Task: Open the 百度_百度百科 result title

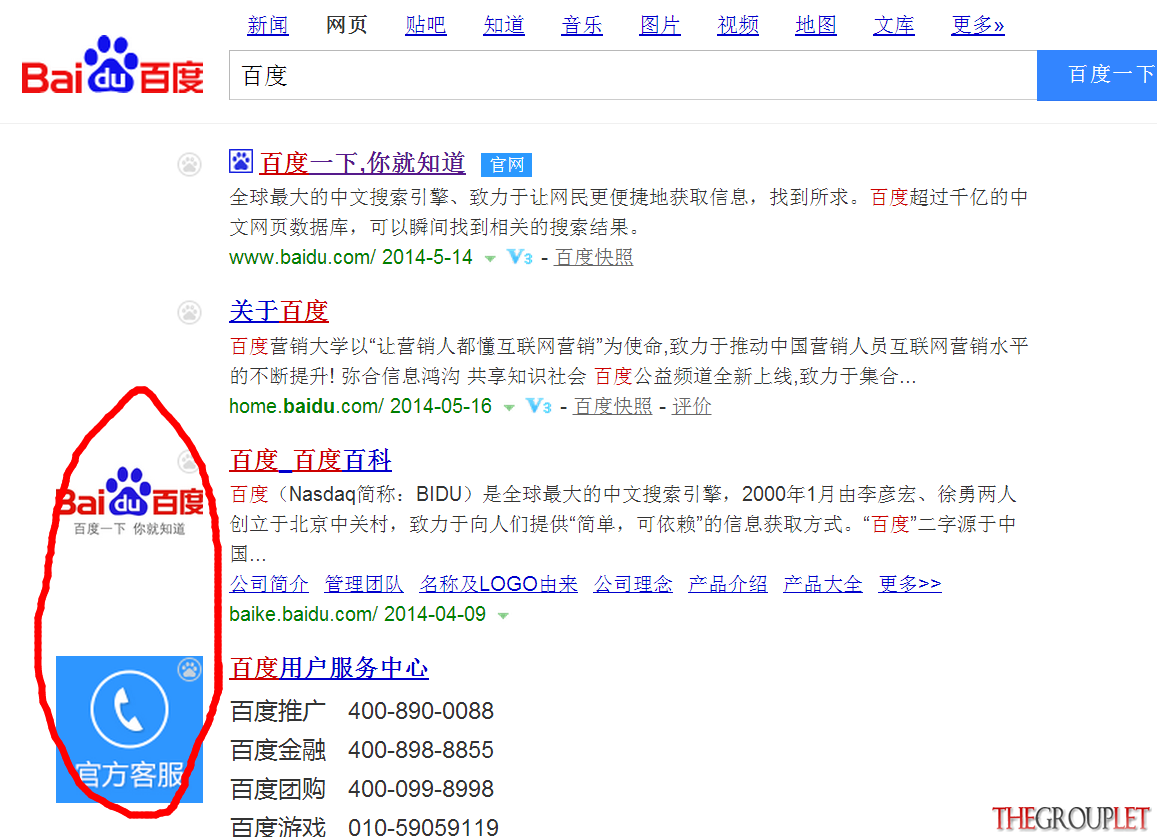Action: pos(311,461)
